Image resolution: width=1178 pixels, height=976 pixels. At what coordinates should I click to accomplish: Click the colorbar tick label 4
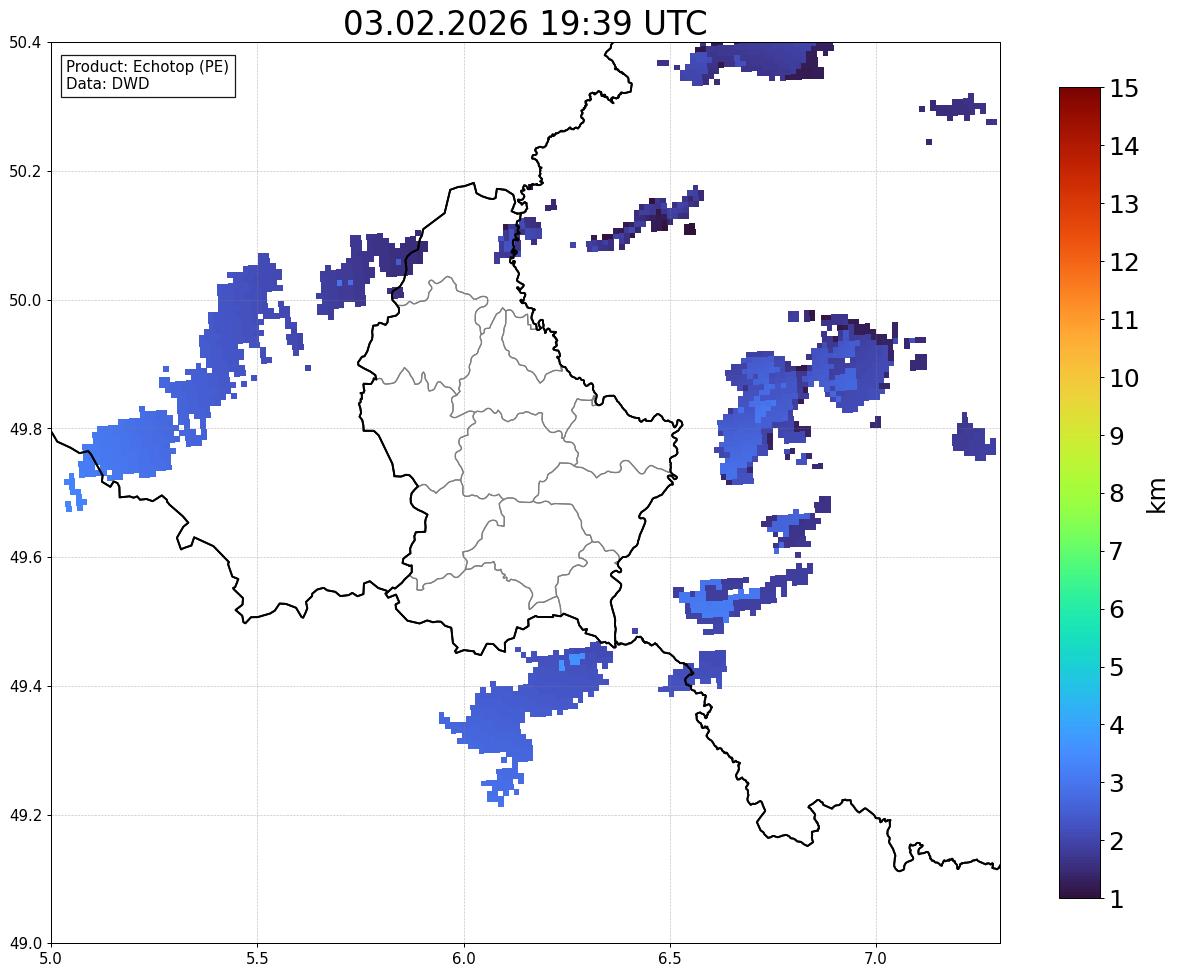point(1116,725)
